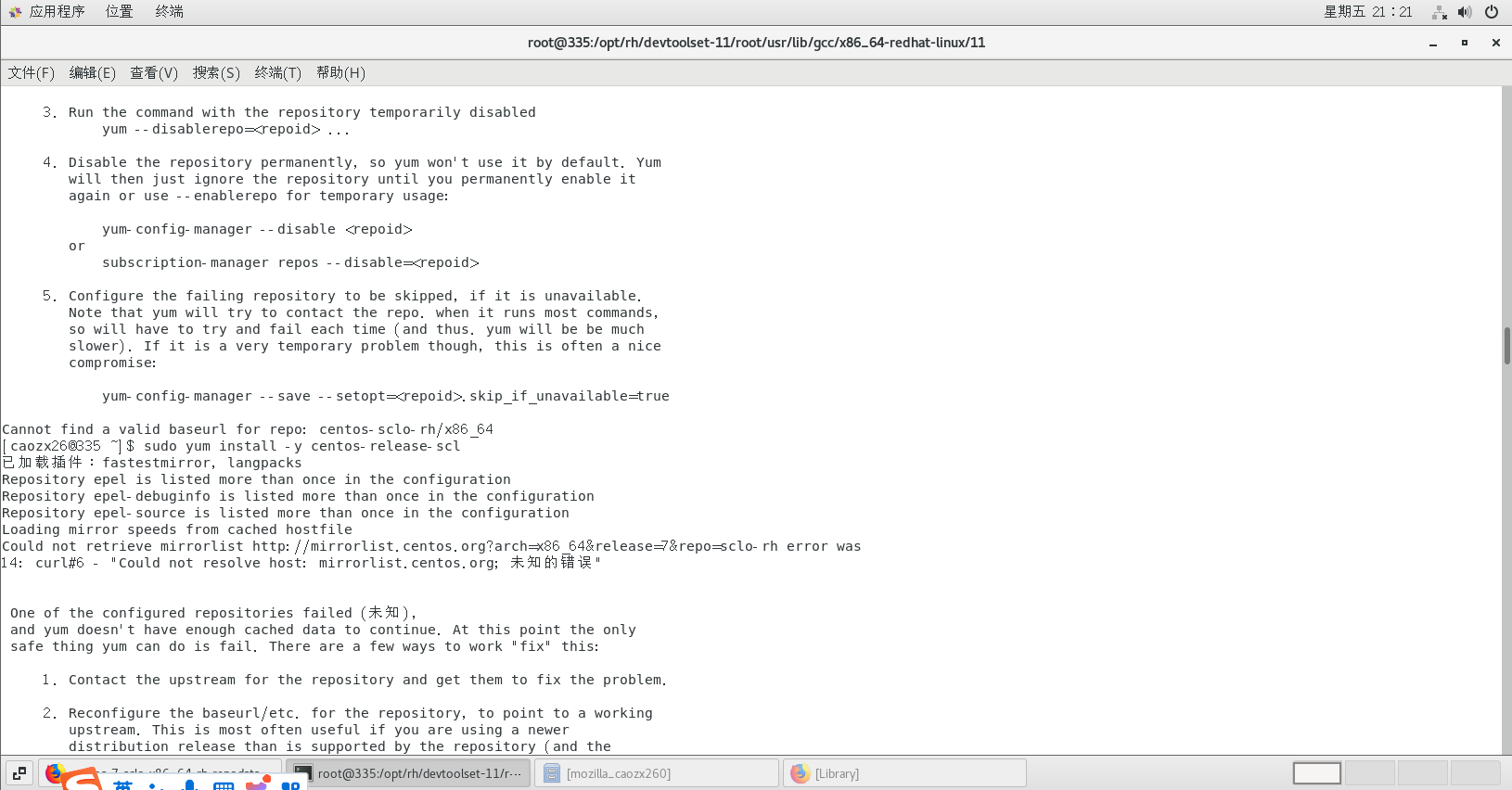
Task: Click the network status icon in the top panel
Action: 1440,12
